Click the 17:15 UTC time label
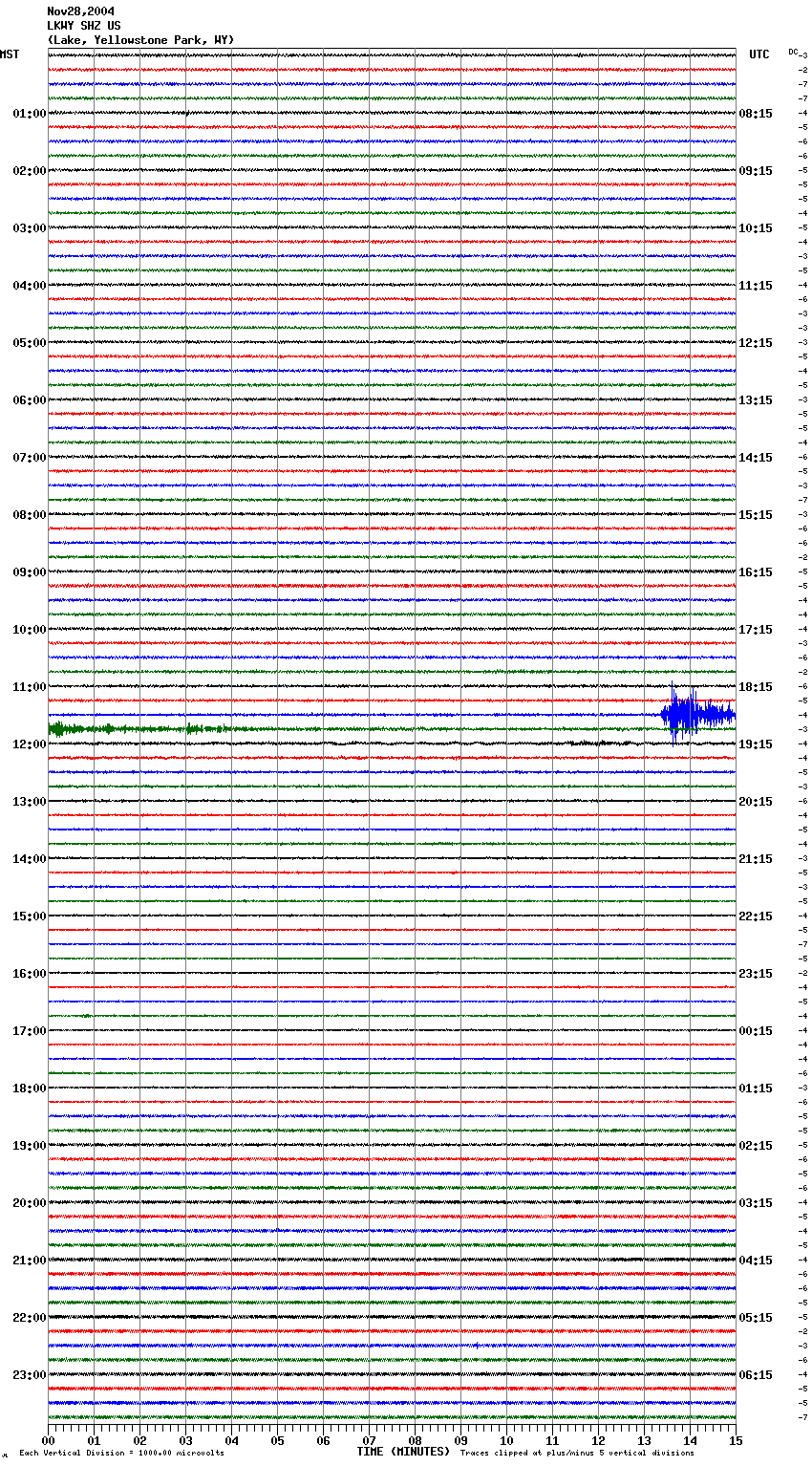The image size is (812, 1466). point(756,630)
